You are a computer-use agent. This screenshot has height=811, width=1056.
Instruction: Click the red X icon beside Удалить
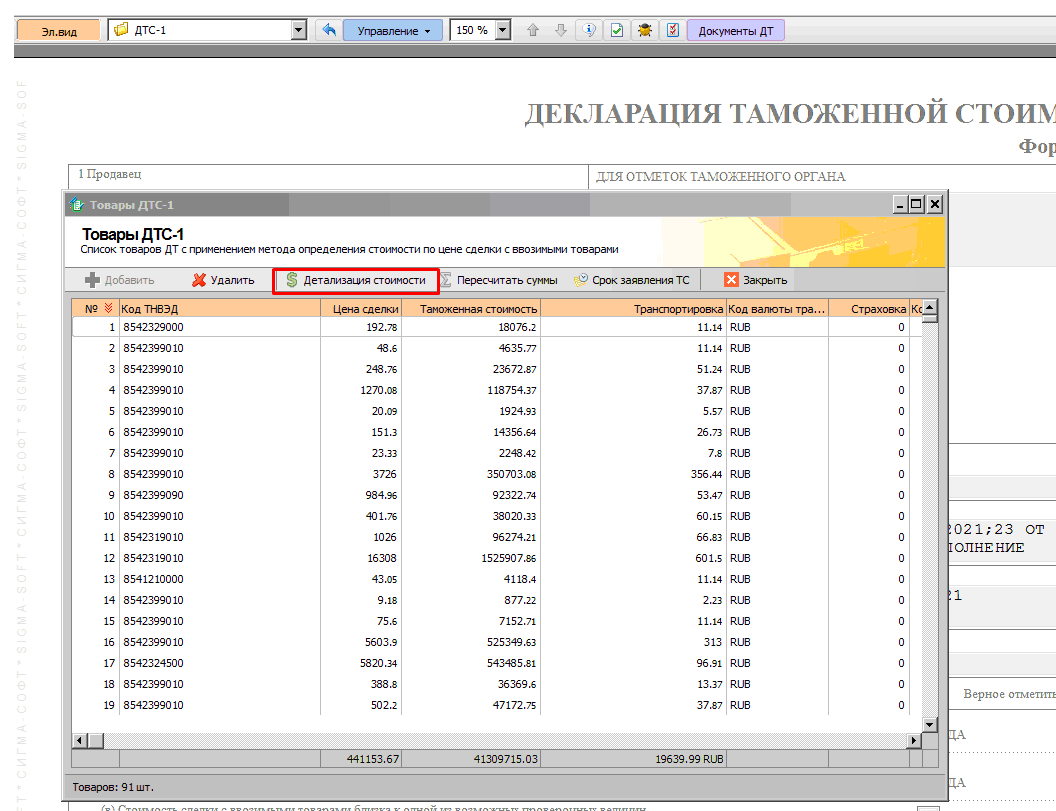pyautogui.click(x=199, y=280)
